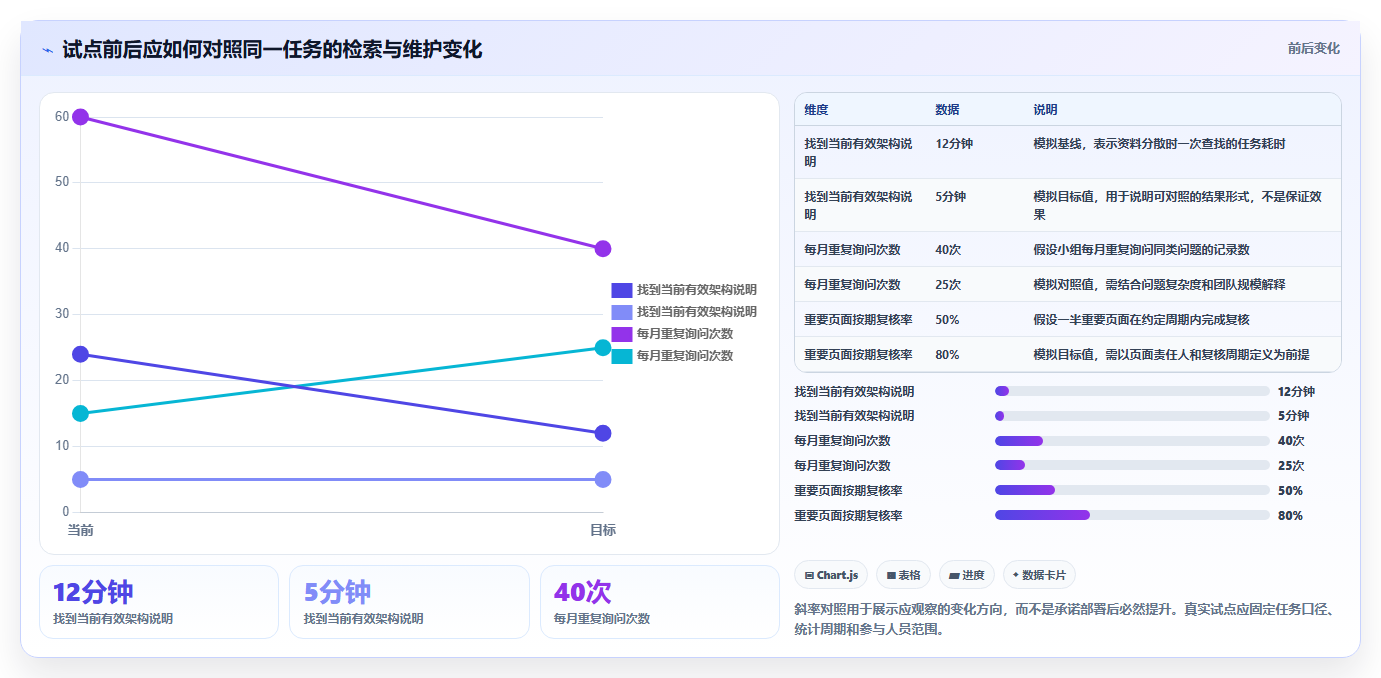Click the 进度 chip
Image resolution: width=1381 pixels, height=678 pixels.
(967, 575)
